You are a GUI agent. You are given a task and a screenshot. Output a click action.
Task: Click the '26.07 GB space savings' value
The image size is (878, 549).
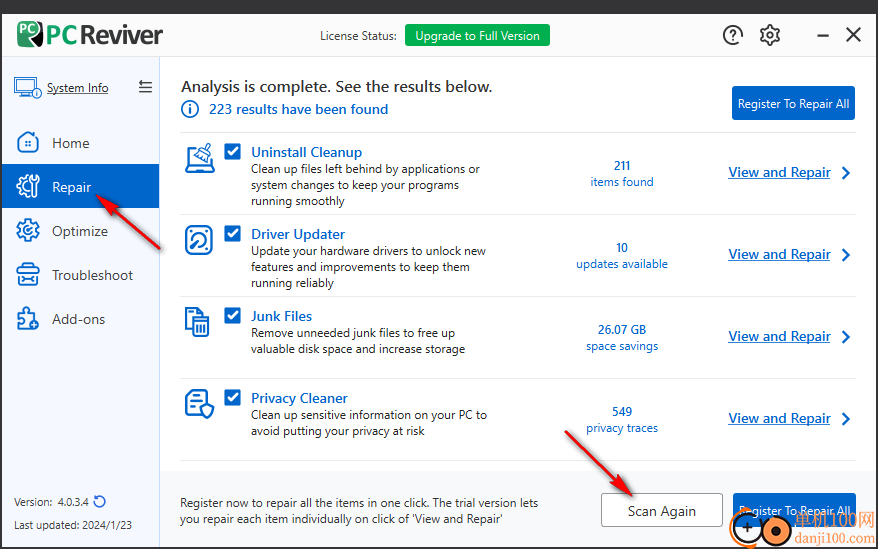coord(622,338)
